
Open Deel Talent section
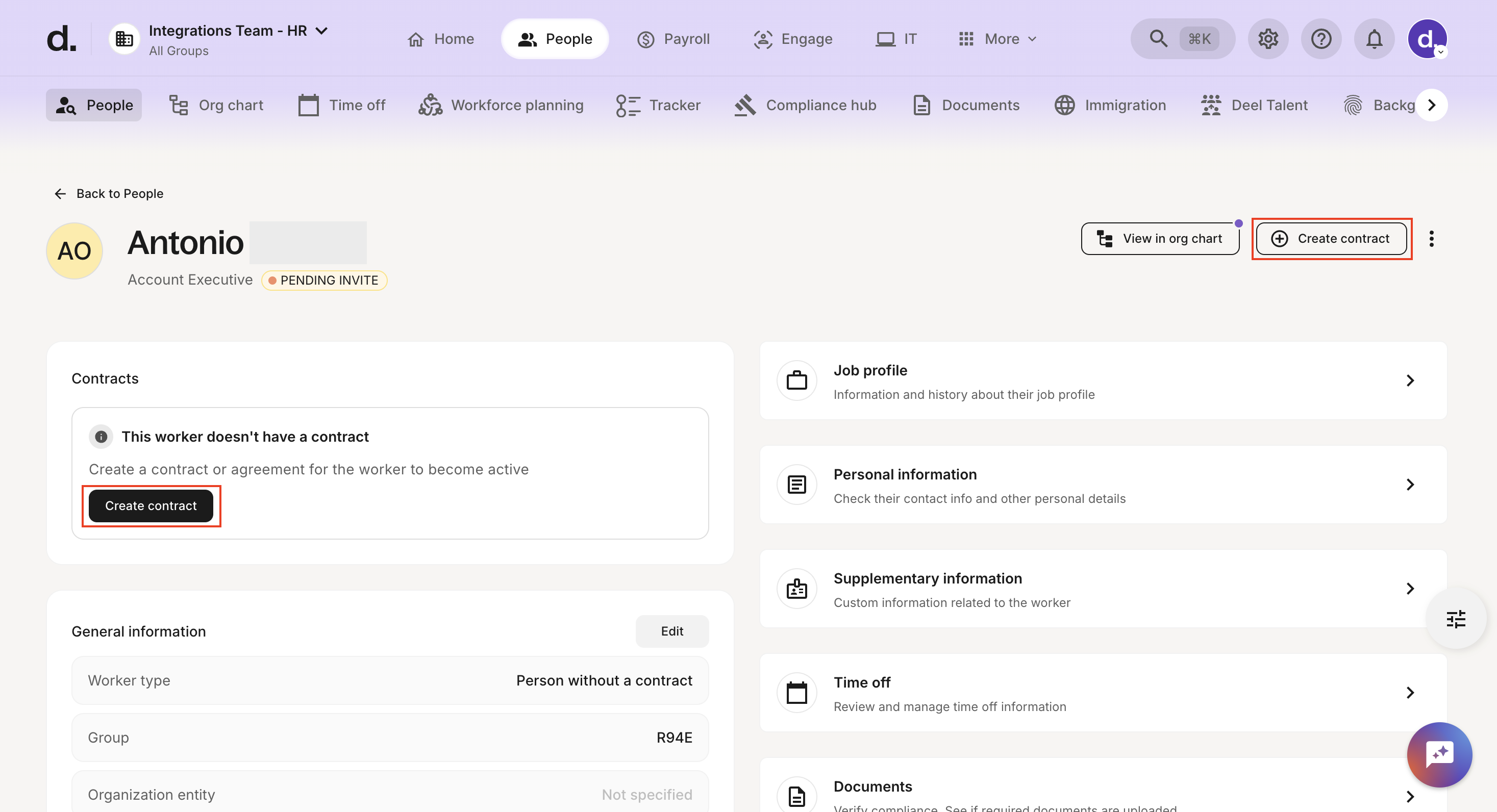point(1254,105)
